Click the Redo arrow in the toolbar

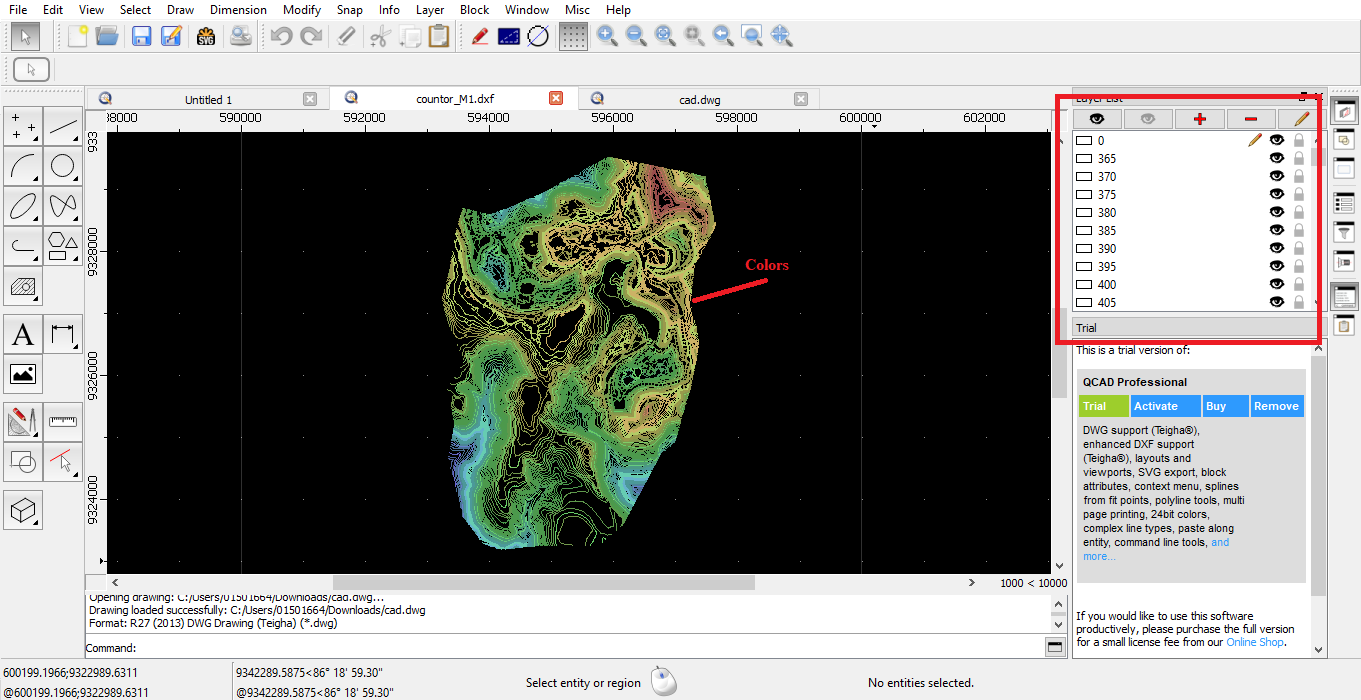(311, 37)
